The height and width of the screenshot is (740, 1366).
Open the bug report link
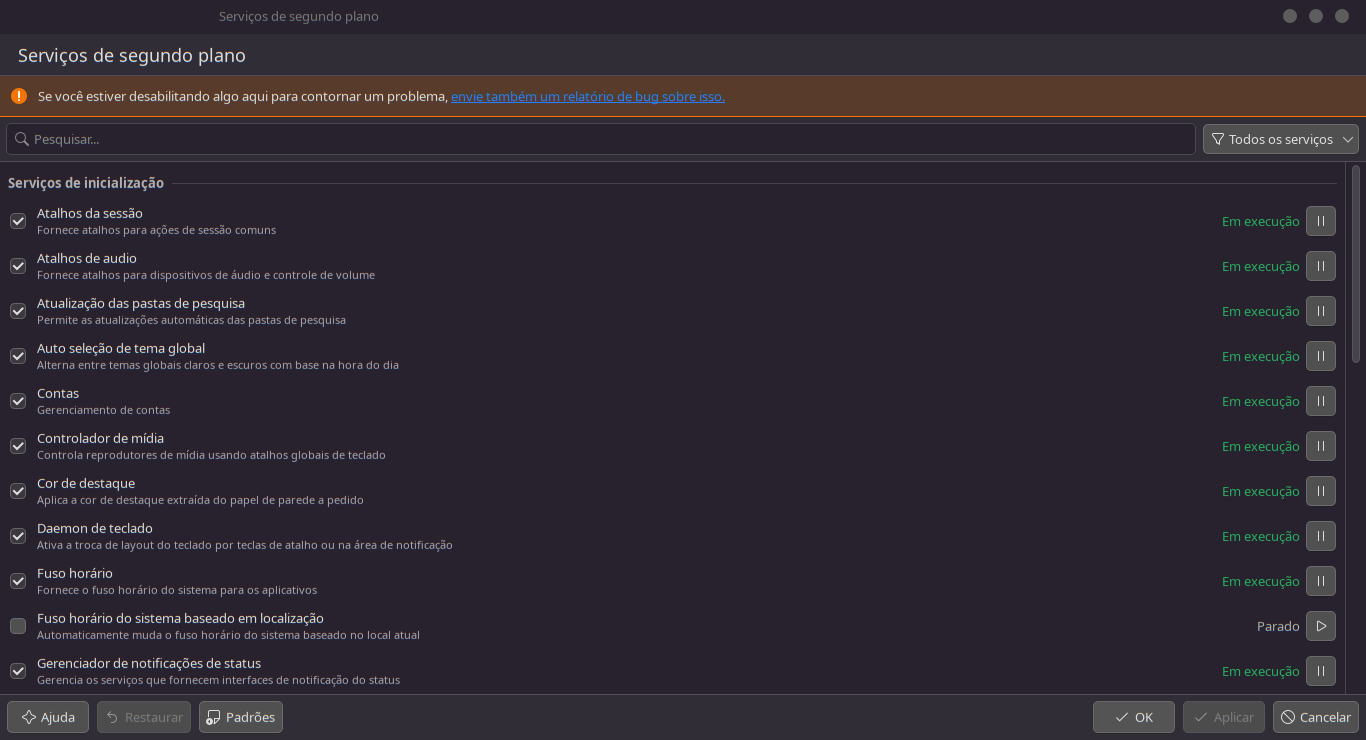click(587, 97)
